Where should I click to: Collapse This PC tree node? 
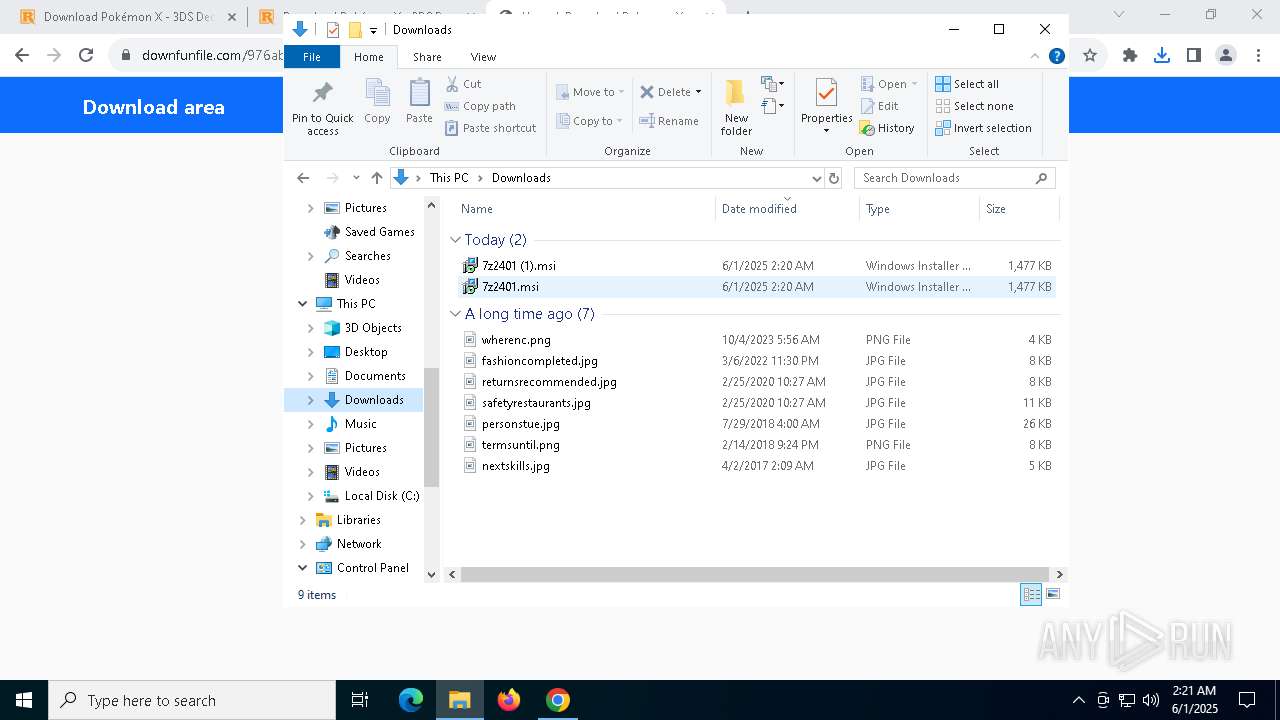[x=303, y=304]
